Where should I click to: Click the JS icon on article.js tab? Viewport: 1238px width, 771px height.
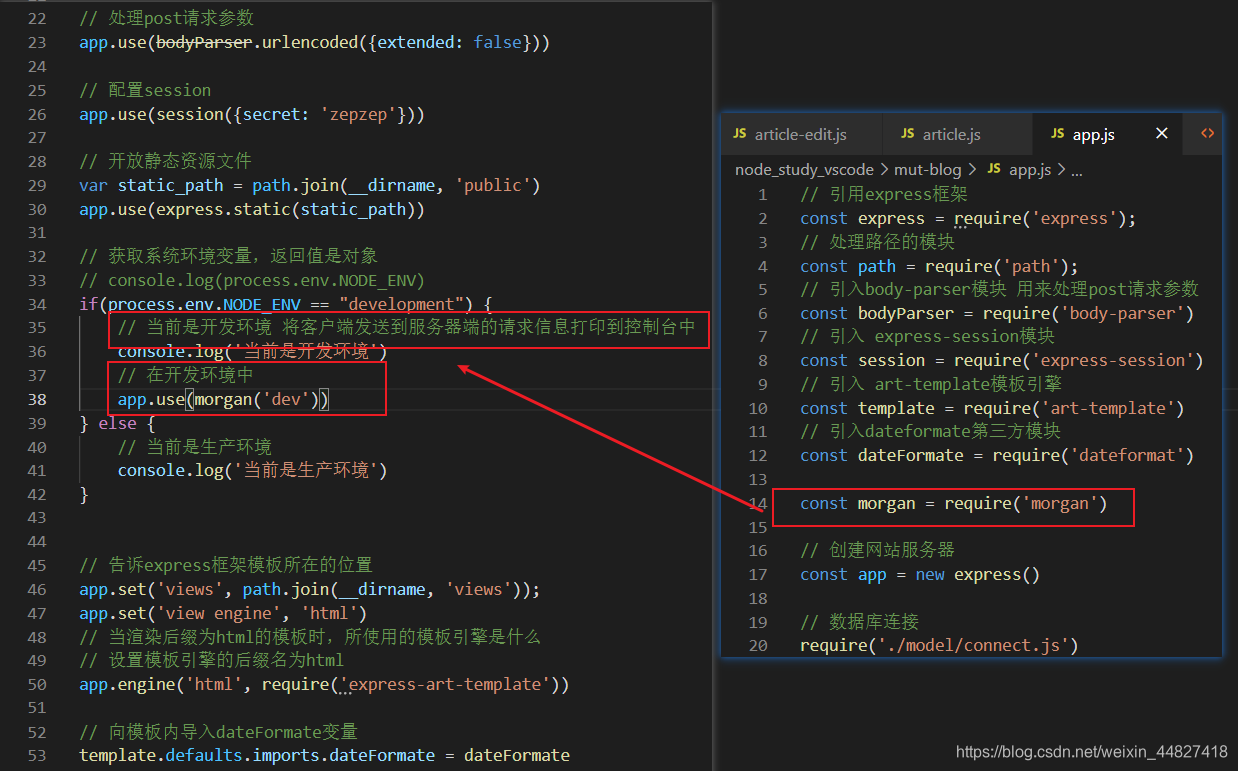(908, 134)
